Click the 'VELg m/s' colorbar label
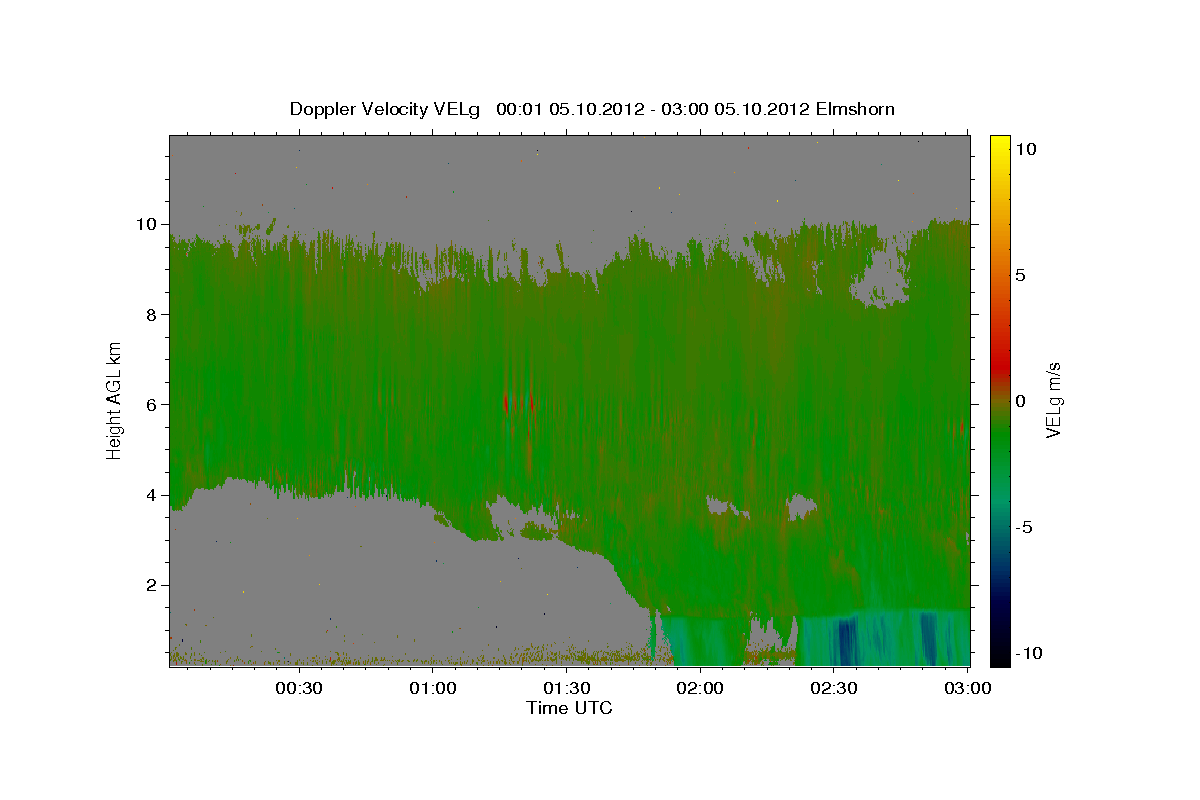 coord(1053,400)
